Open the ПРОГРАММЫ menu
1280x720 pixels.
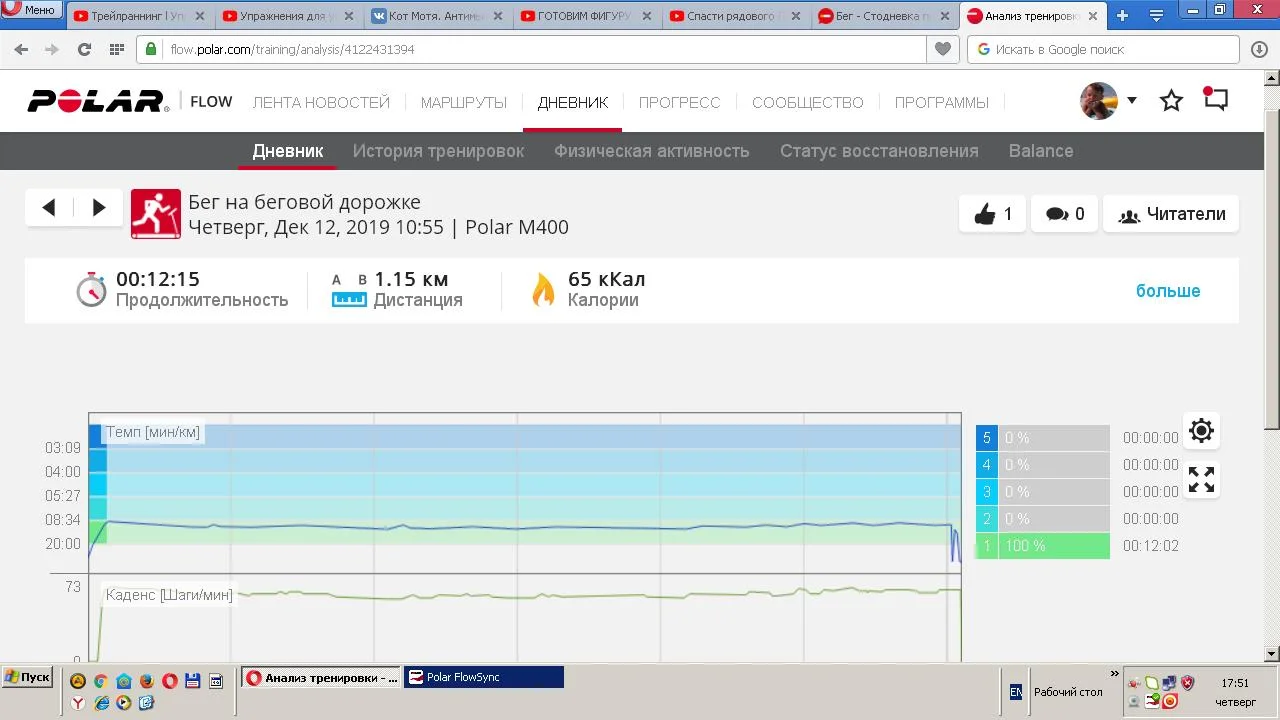click(942, 102)
